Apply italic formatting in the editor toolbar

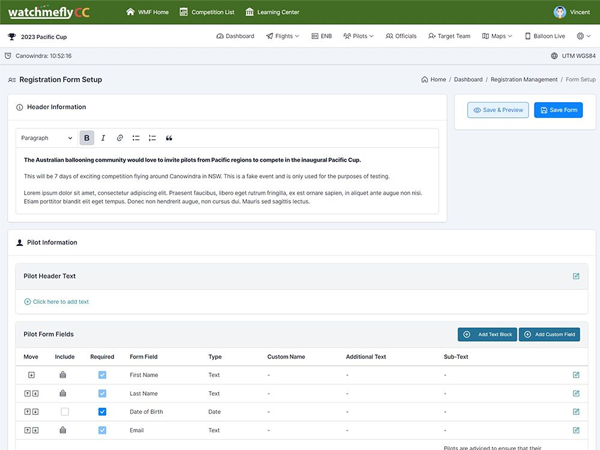coord(103,138)
